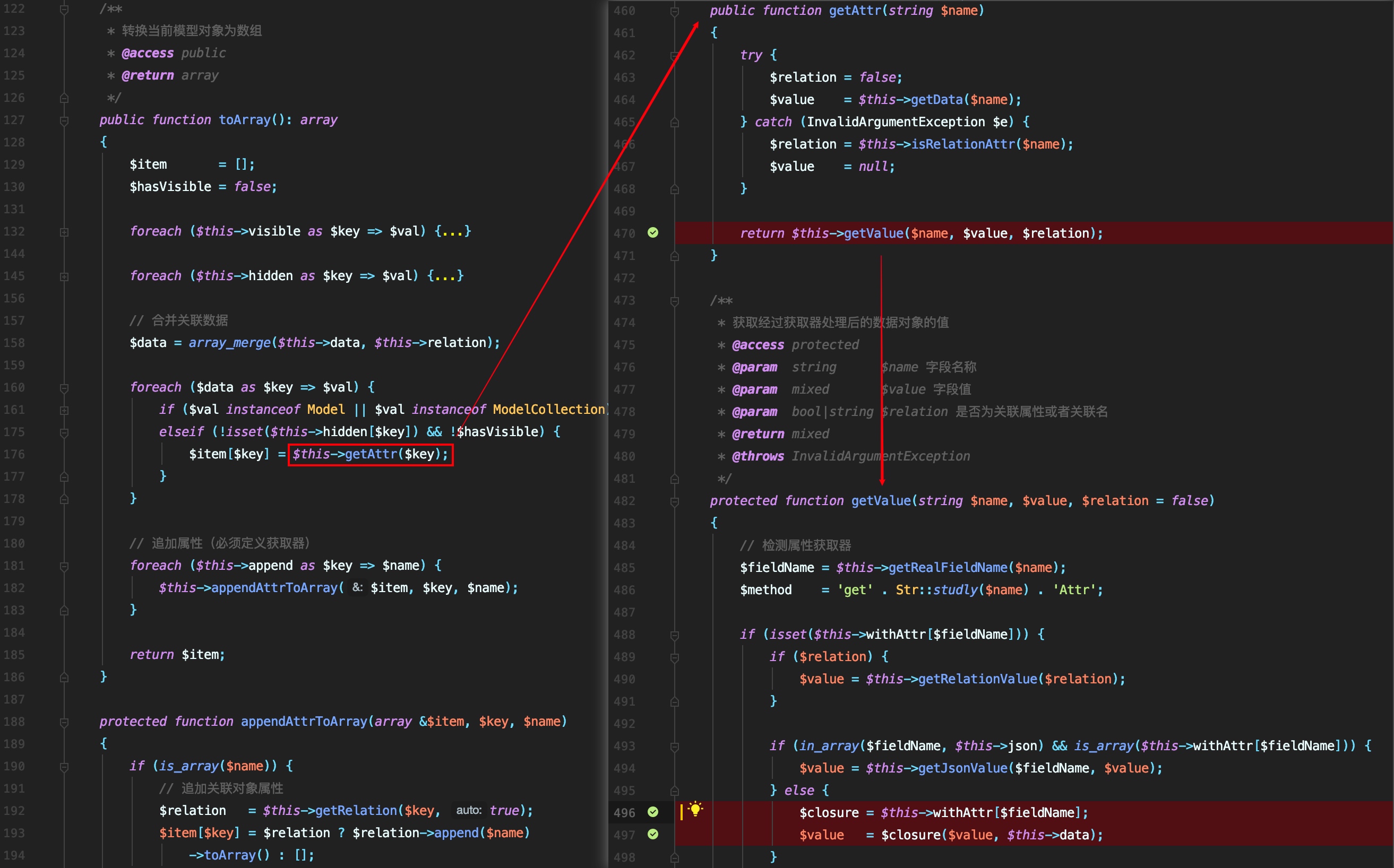Click line number 482 in the gutter

624,501
